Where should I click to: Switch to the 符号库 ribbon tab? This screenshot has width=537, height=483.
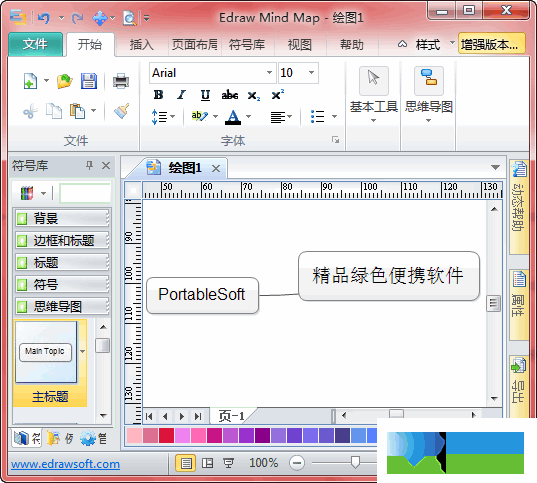pos(247,45)
